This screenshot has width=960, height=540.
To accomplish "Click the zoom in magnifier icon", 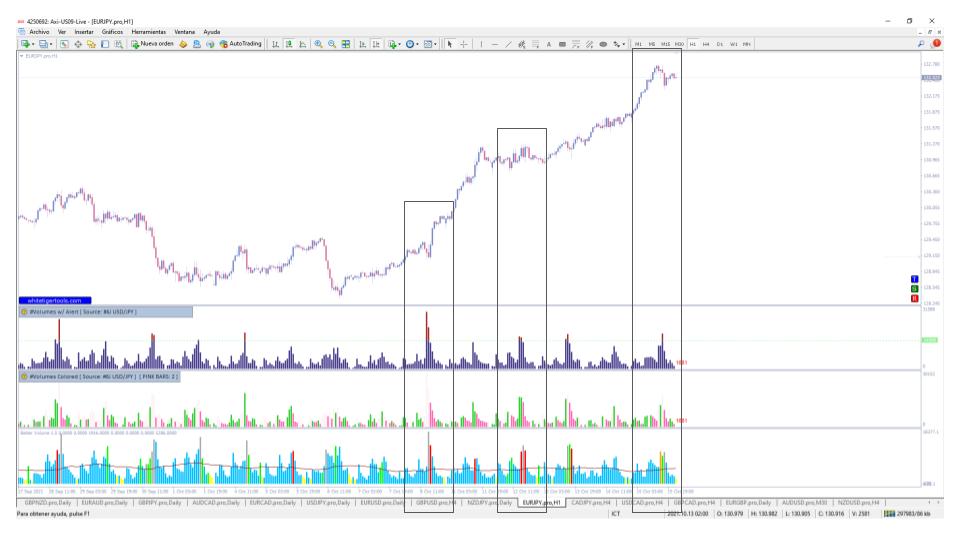I will (x=318, y=44).
